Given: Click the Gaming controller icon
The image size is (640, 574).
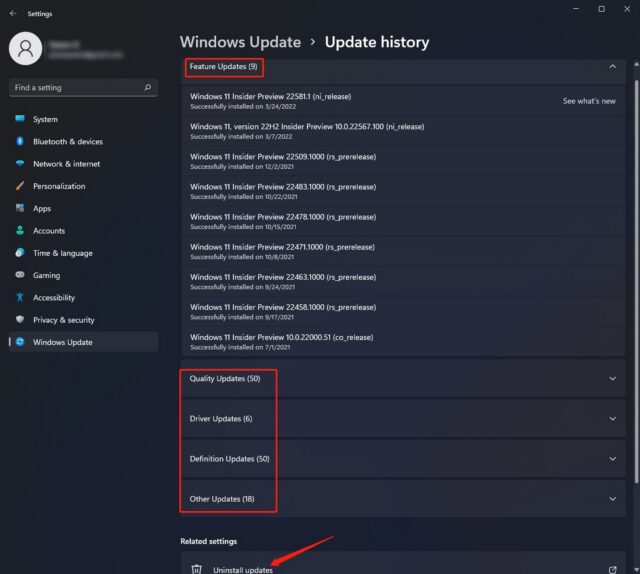Looking at the screenshot, I should [x=20, y=275].
